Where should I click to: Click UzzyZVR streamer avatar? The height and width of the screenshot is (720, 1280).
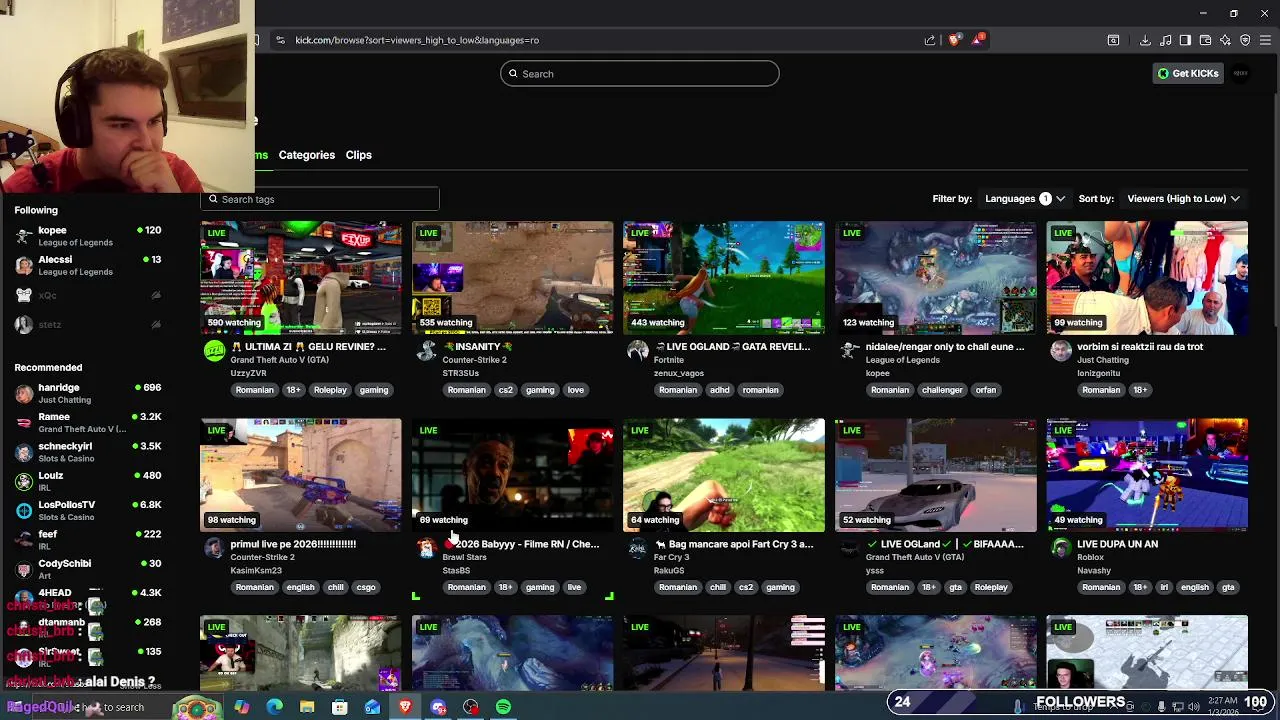(214, 350)
